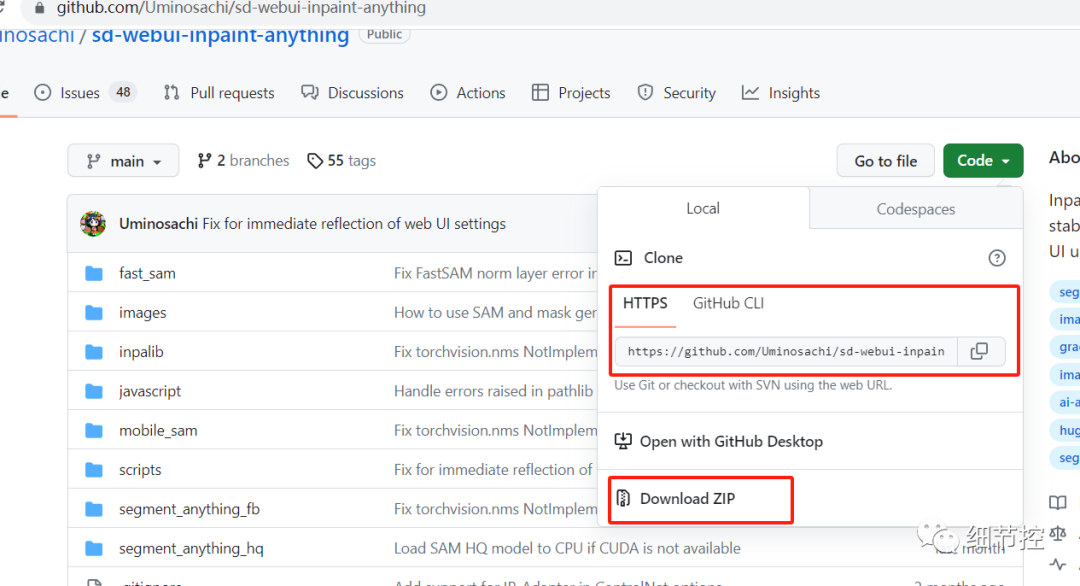
Task: Click the inpalib folder icon
Action: [x=94, y=352]
